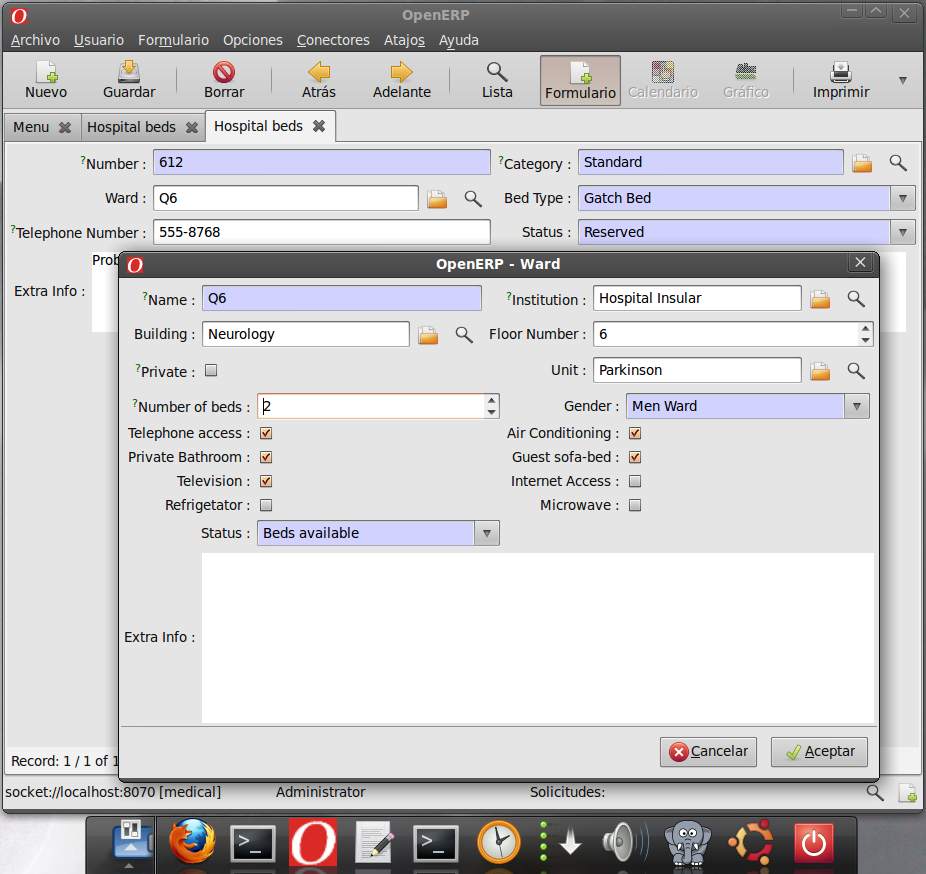926x874 pixels.
Task: Click search magnifier next to Building field
Action: pyautogui.click(x=464, y=335)
